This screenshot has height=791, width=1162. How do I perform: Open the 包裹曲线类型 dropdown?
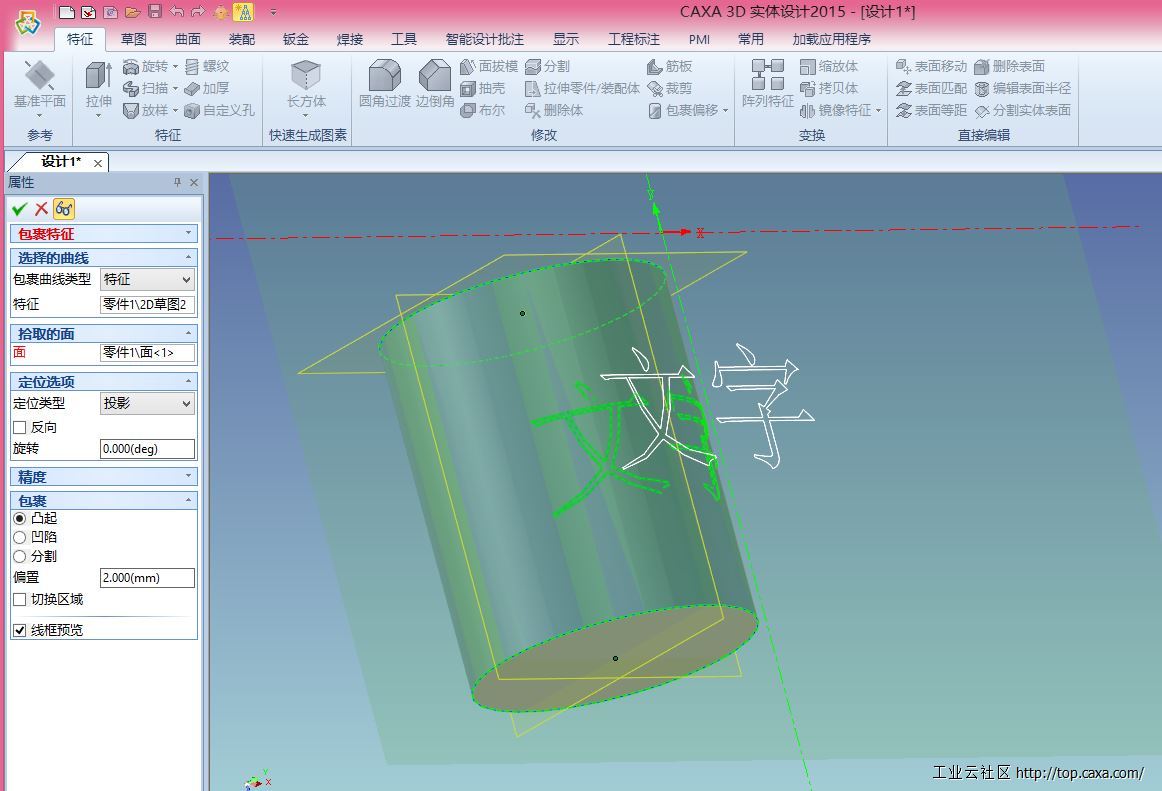point(147,280)
